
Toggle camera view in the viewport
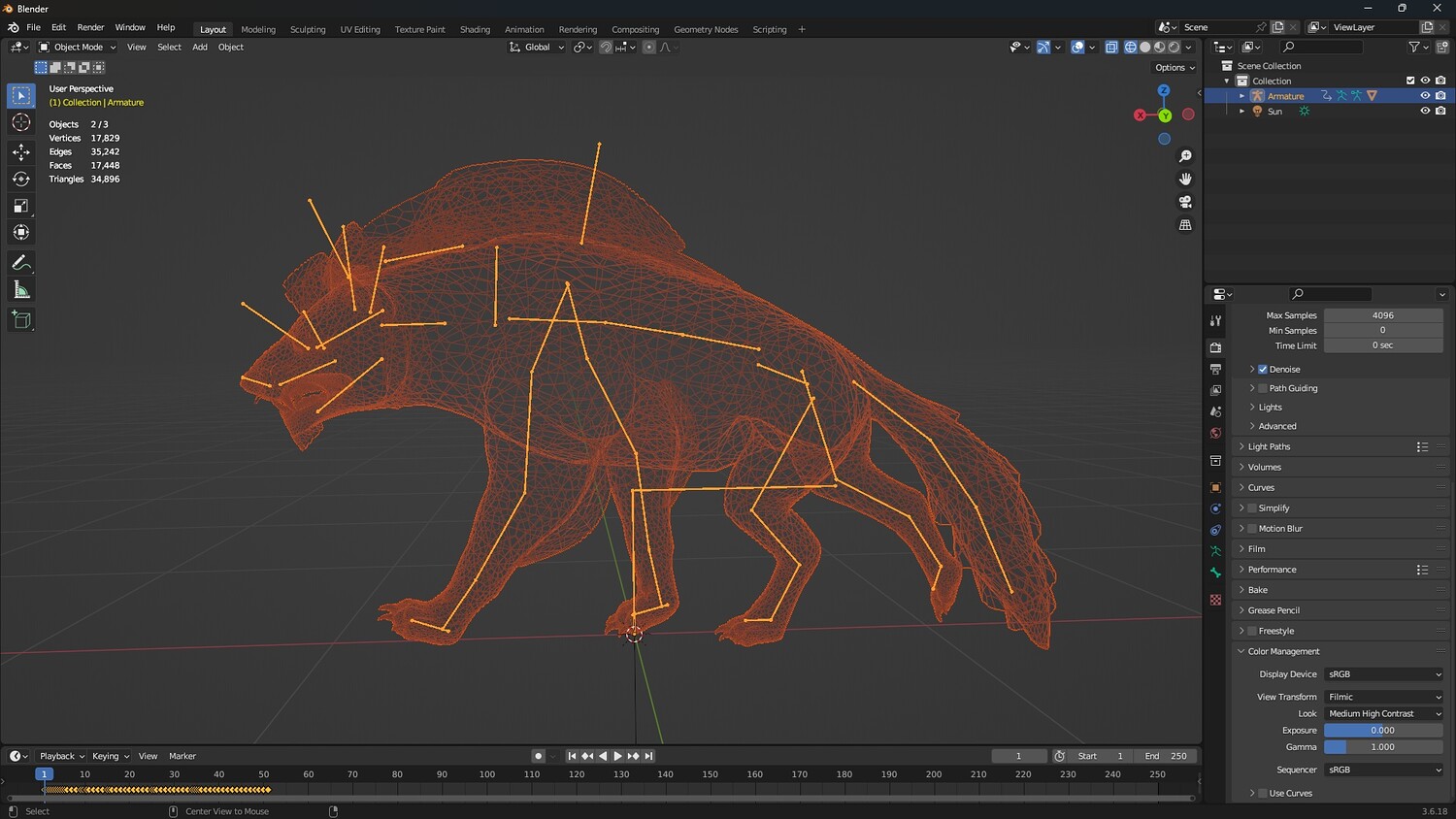pyautogui.click(x=1185, y=202)
